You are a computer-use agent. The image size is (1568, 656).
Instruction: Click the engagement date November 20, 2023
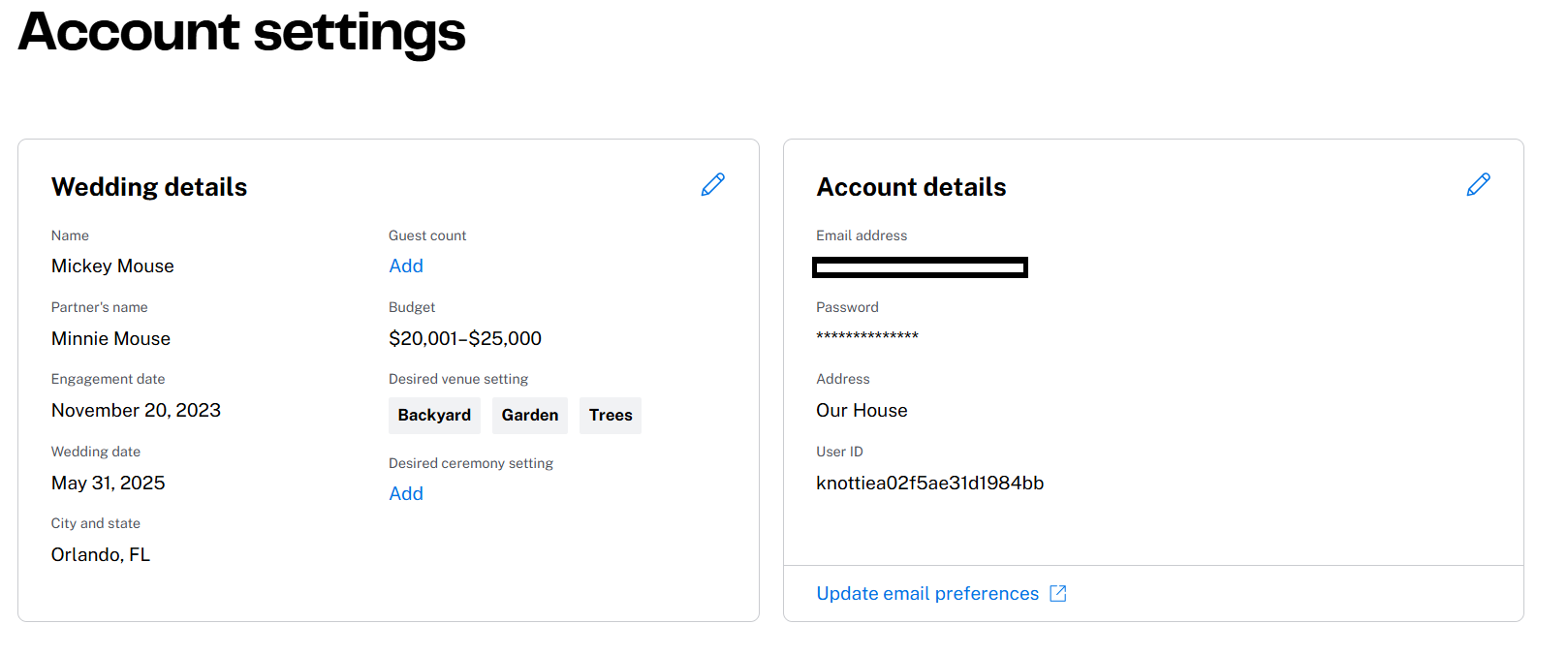(136, 410)
